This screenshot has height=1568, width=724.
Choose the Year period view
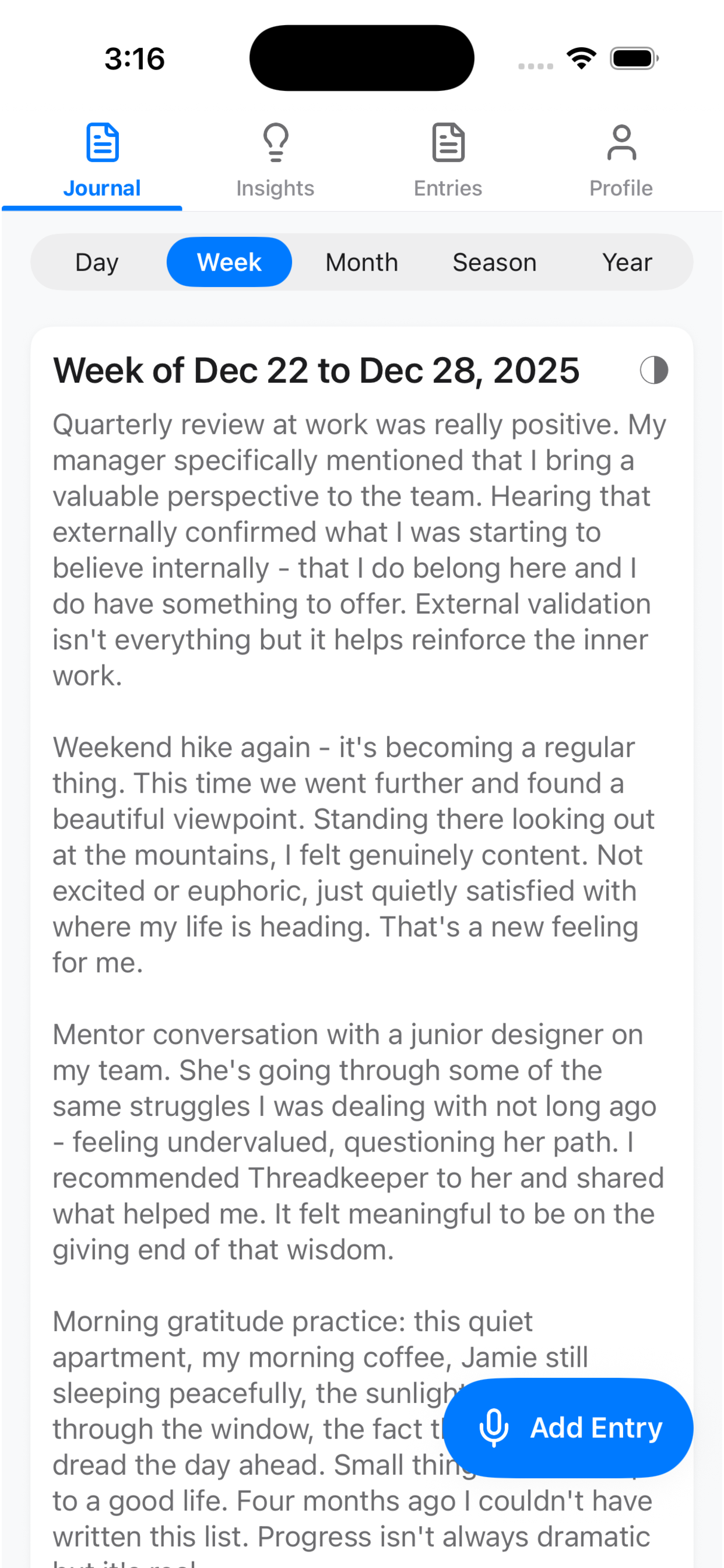627,262
